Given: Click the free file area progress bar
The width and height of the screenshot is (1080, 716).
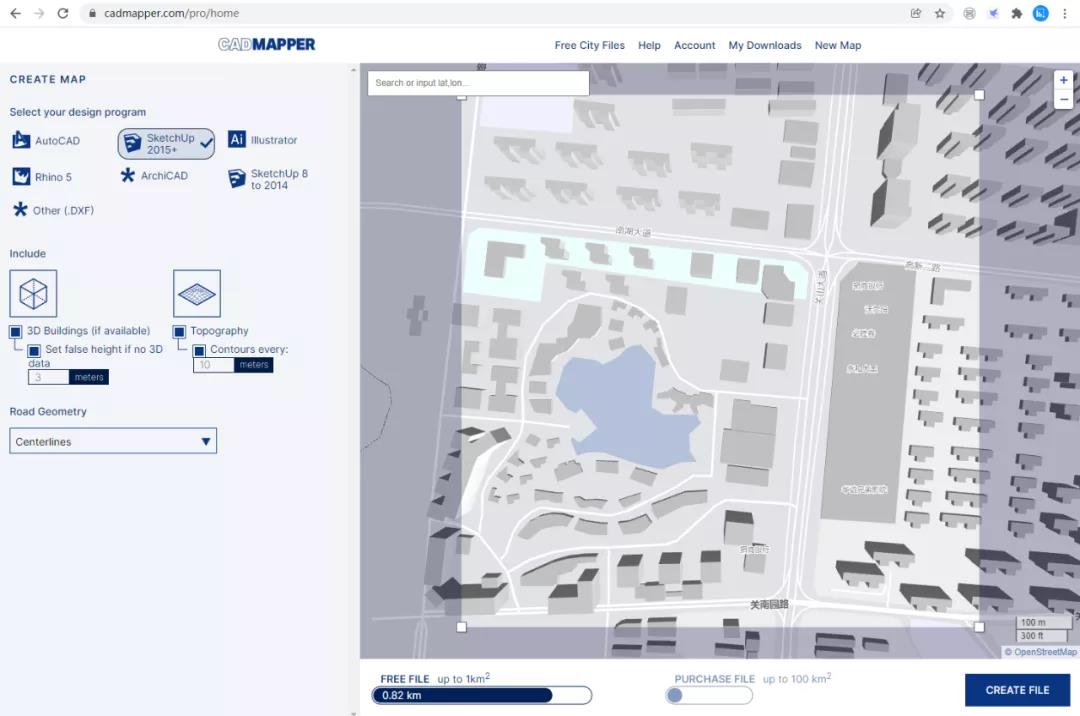Looking at the screenshot, I should pos(481,695).
